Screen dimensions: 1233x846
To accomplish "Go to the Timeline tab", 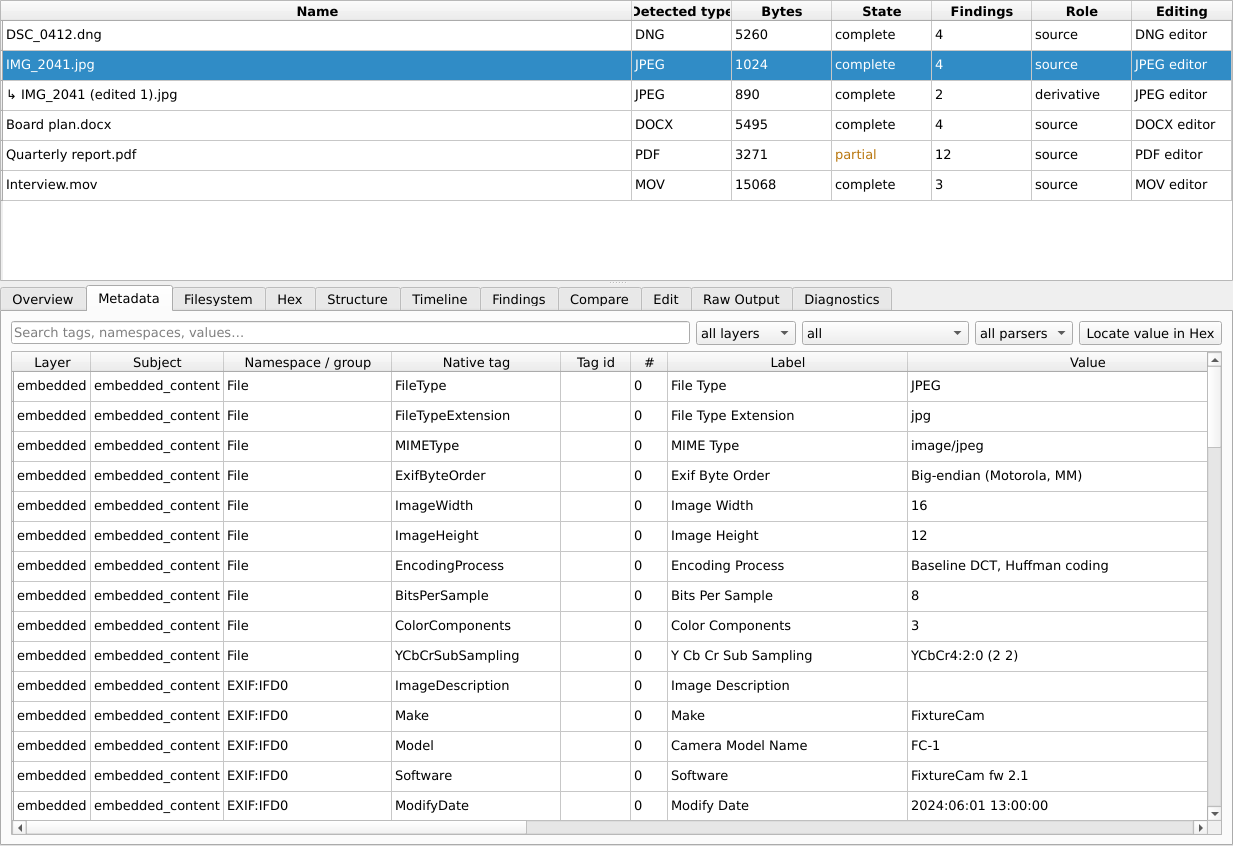I will (440, 299).
